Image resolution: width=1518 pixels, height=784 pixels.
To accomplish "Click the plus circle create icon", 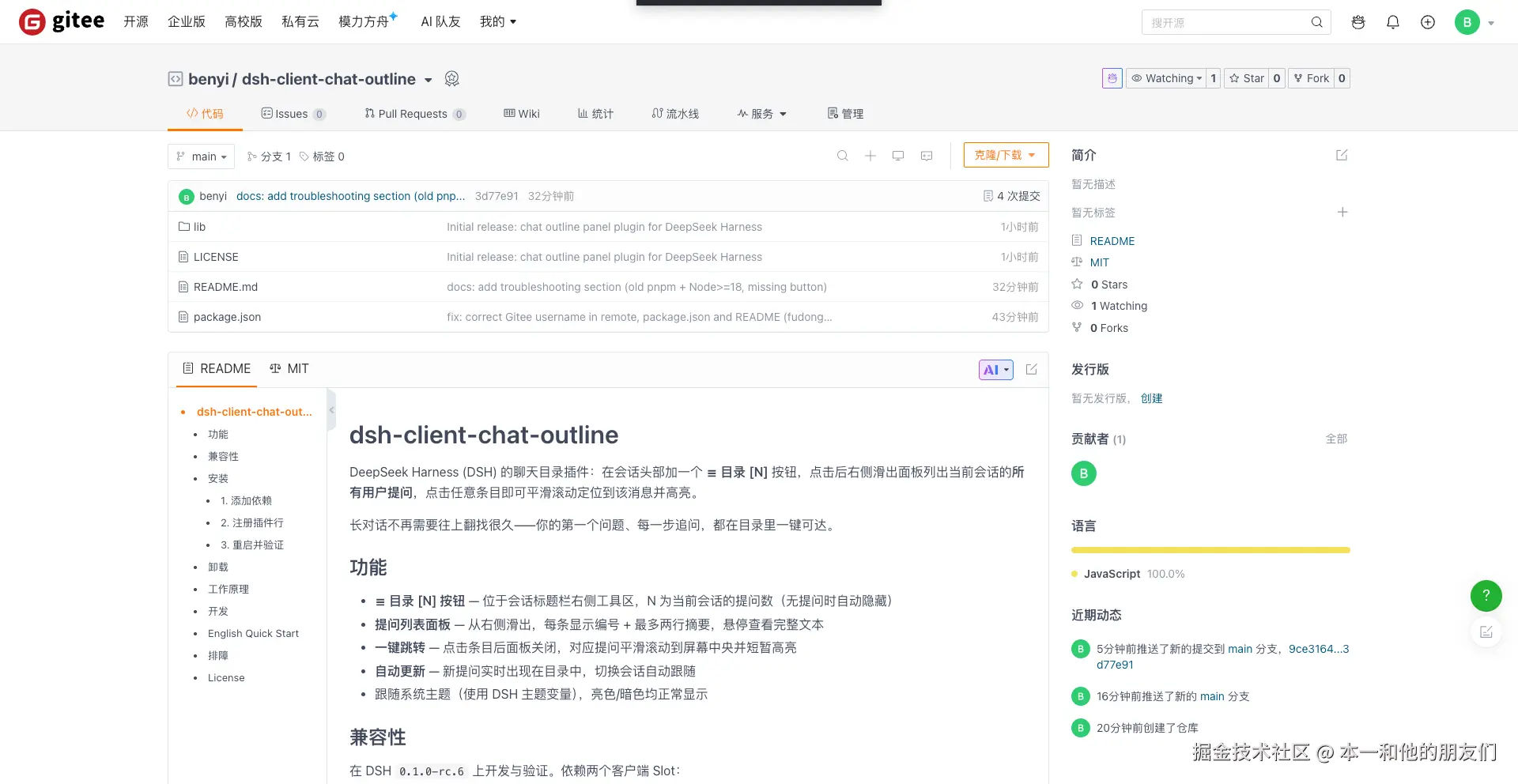I will pos(1428,22).
